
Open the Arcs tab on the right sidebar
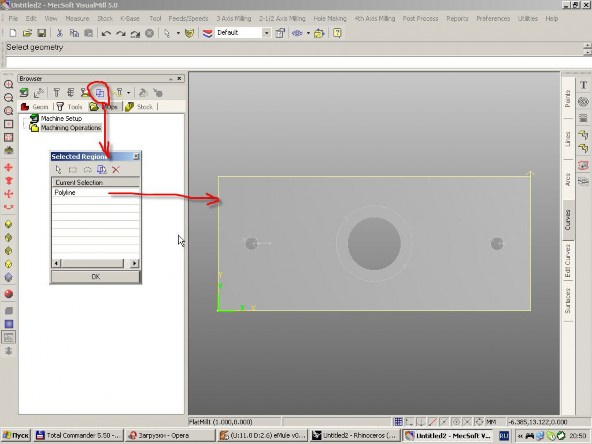pos(568,179)
